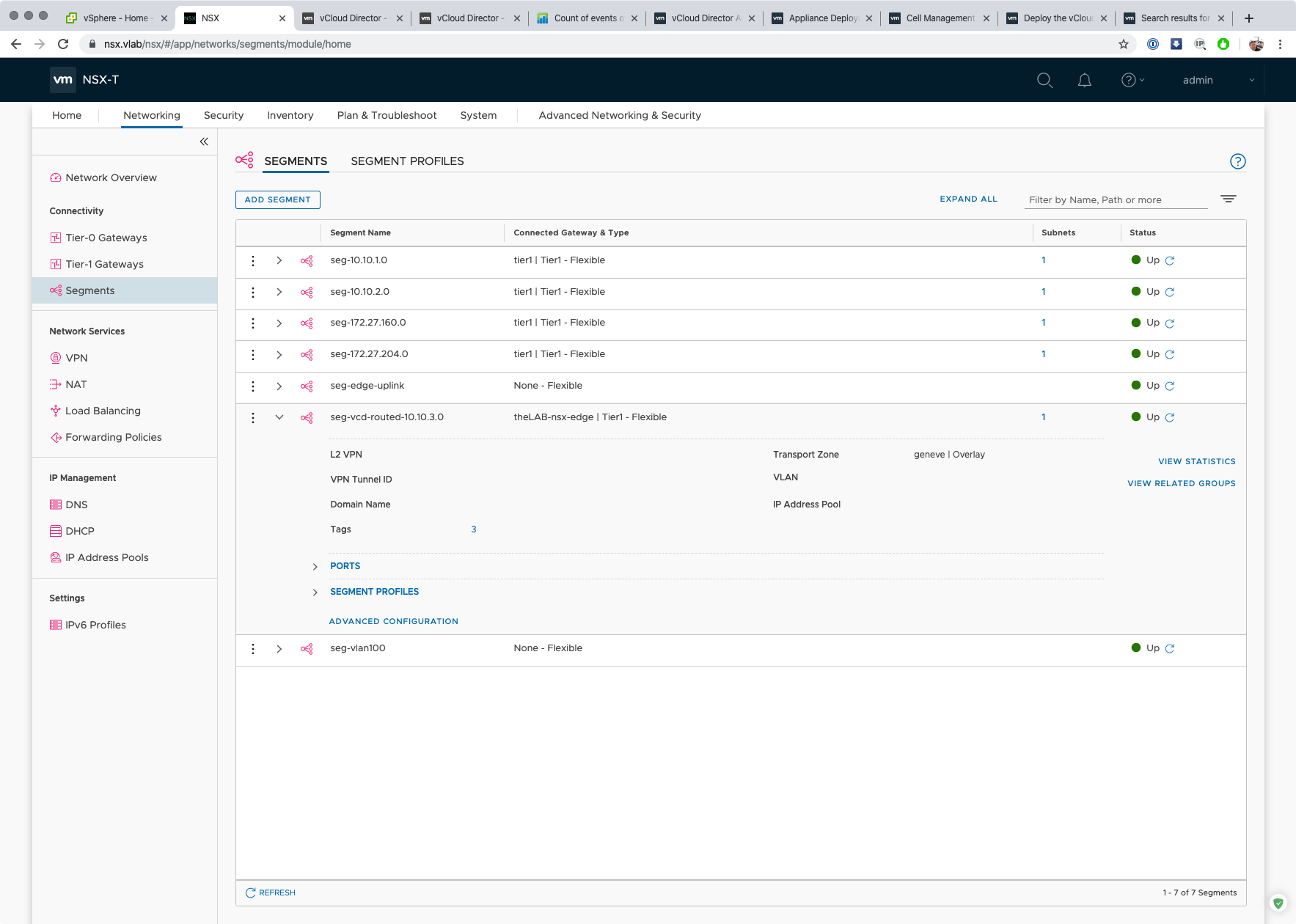Refresh status of seg-vcd-routed-10.10.3.0
The height and width of the screenshot is (924, 1296).
click(x=1170, y=418)
